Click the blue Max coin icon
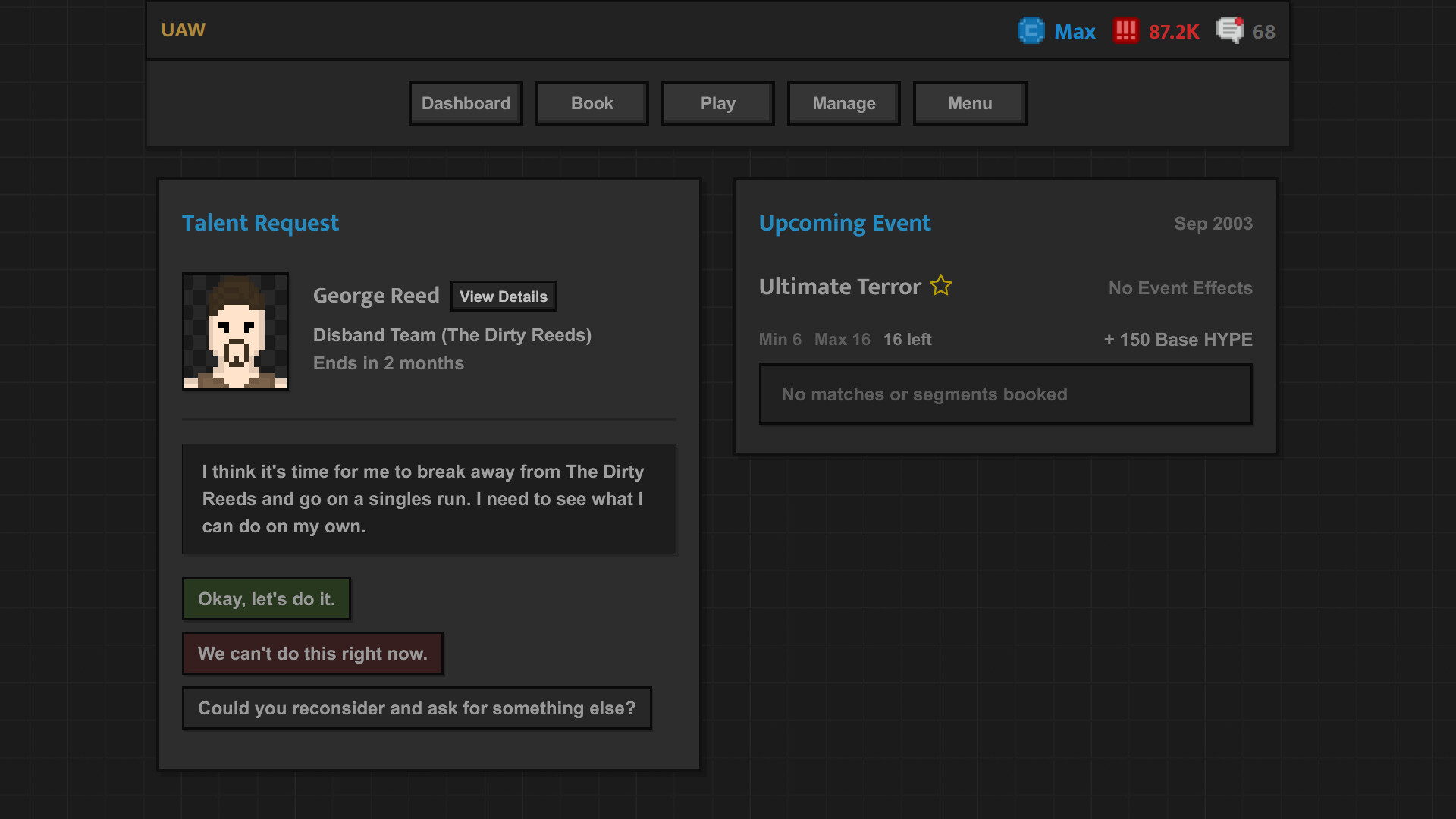Screen dimensions: 1456x819 point(1031,31)
